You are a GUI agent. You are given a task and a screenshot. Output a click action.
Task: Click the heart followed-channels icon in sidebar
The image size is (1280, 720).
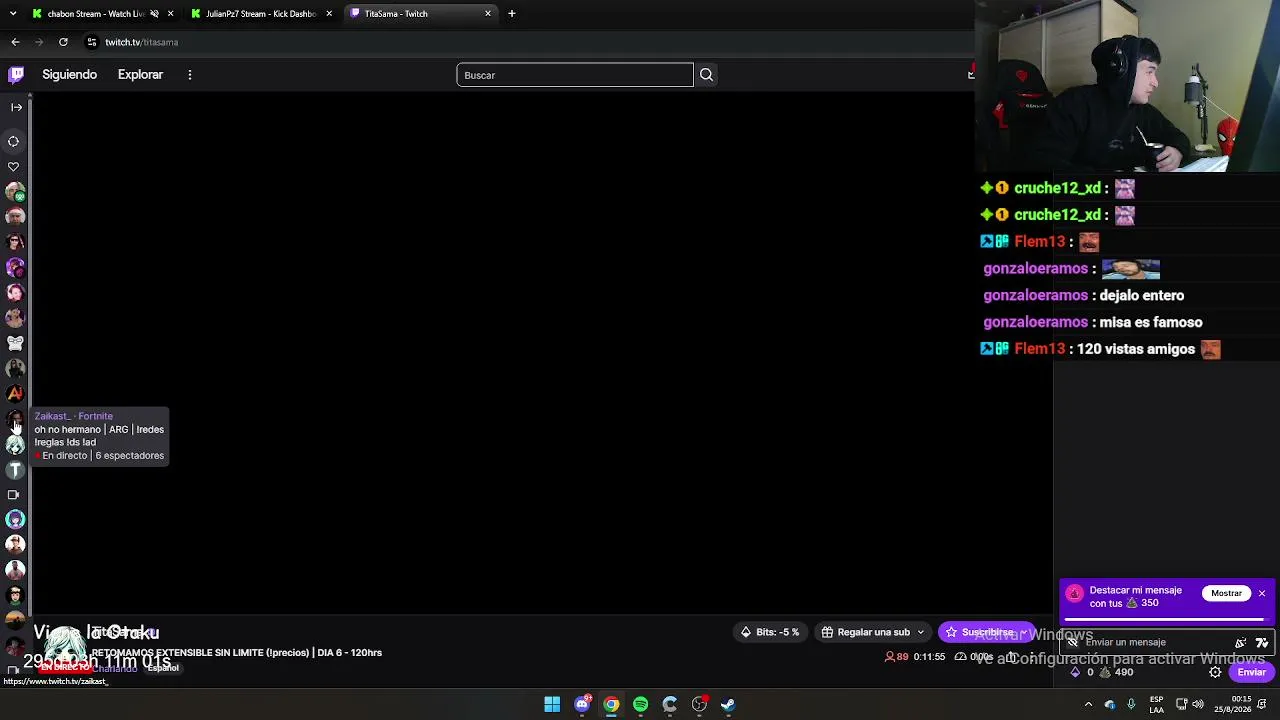point(14,167)
